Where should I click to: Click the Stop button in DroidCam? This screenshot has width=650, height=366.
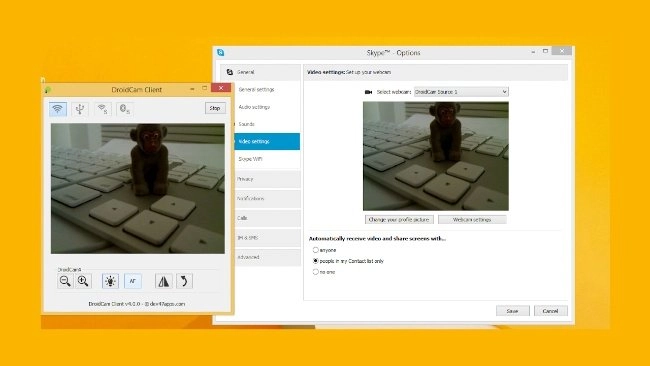[x=215, y=108]
